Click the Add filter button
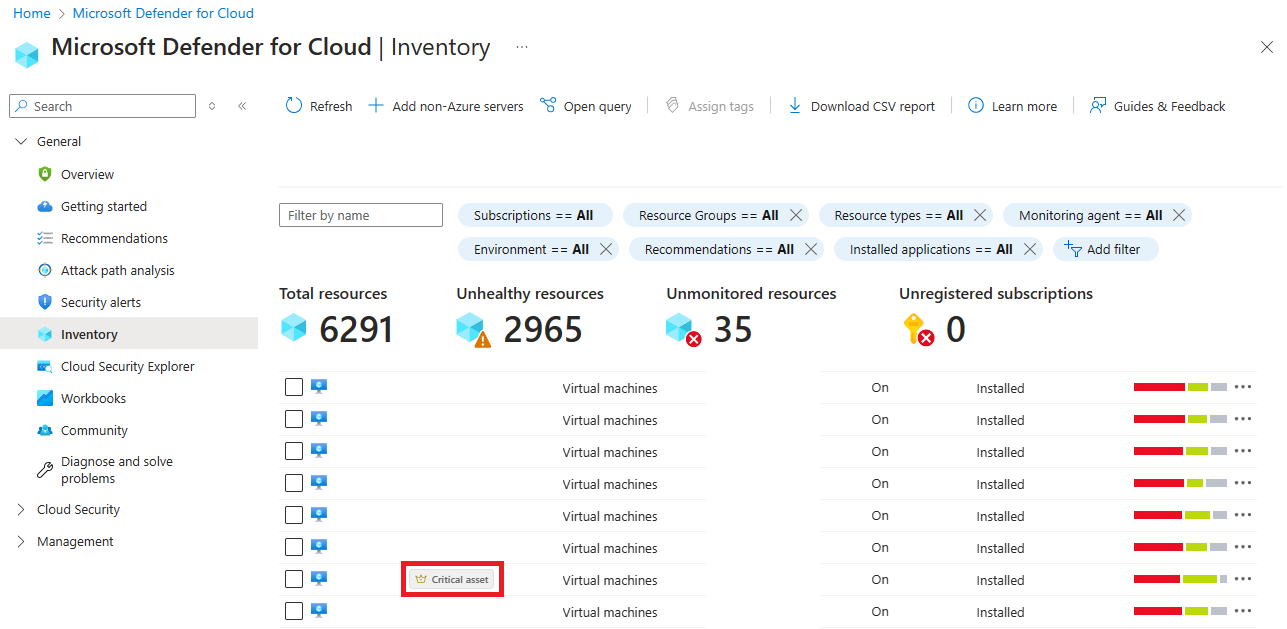The height and width of the screenshot is (629, 1287). (1105, 249)
